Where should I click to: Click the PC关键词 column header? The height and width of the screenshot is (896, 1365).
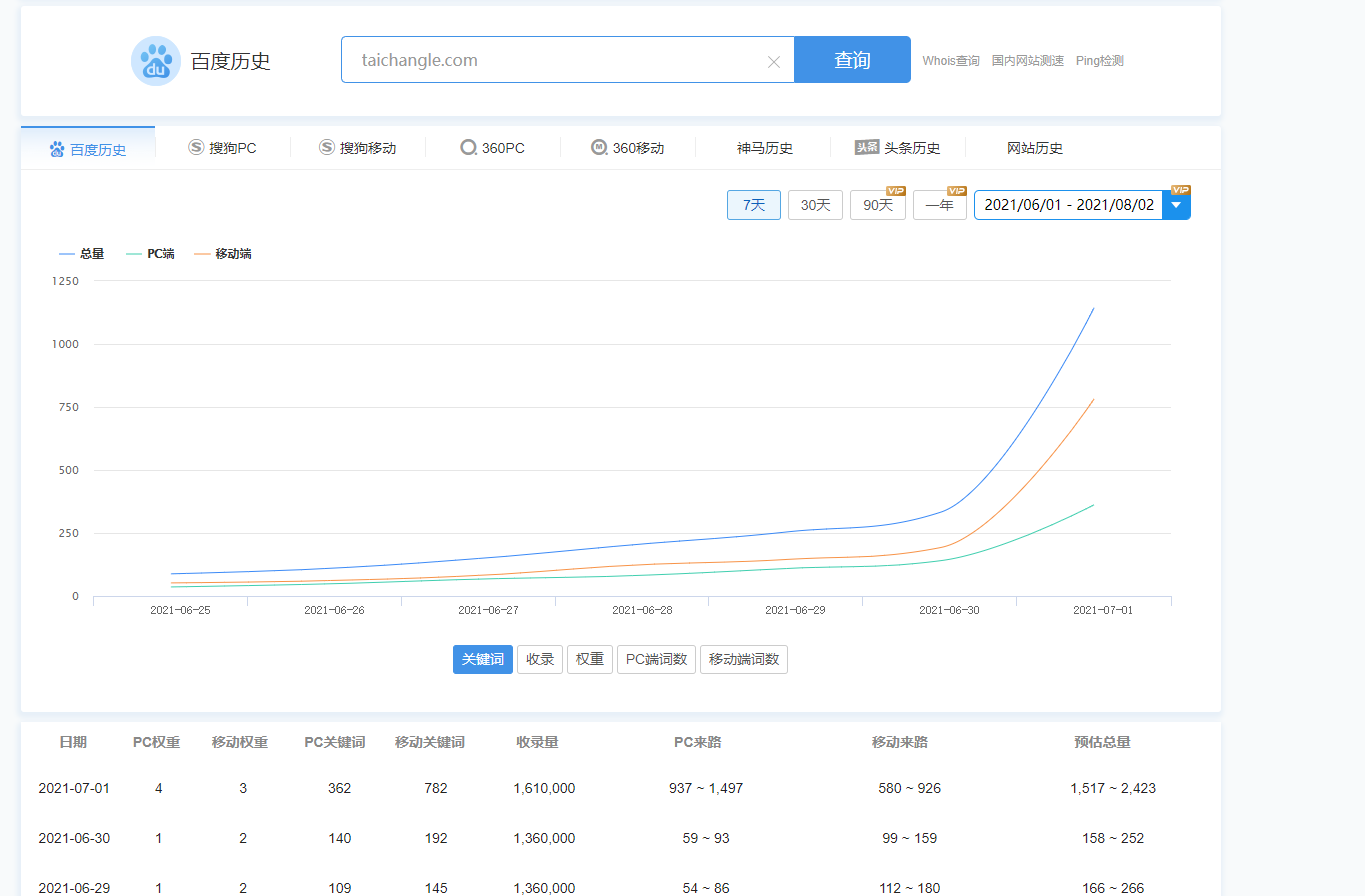click(x=335, y=742)
